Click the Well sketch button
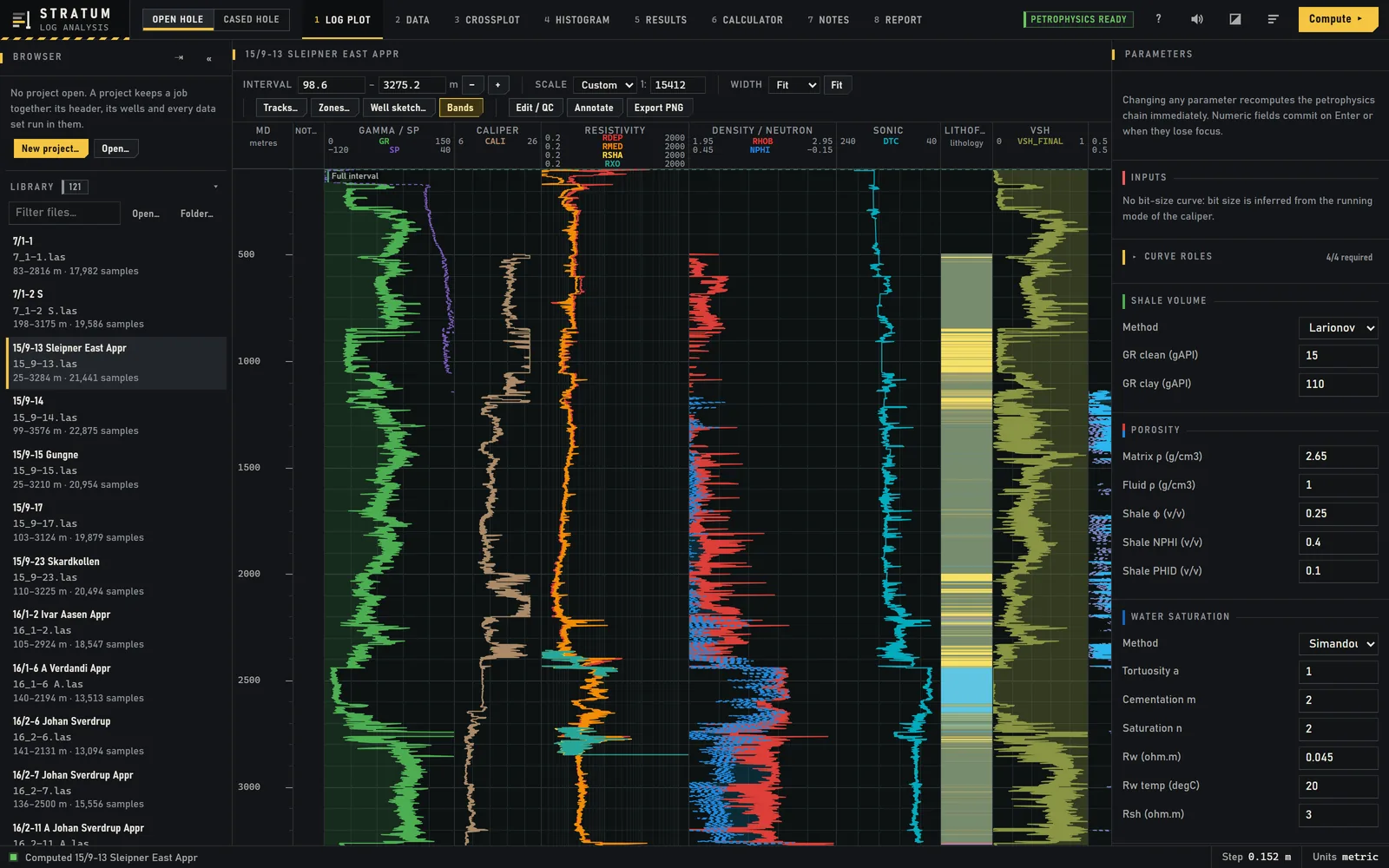This screenshot has width=1389, height=868. (x=398, y=108)
